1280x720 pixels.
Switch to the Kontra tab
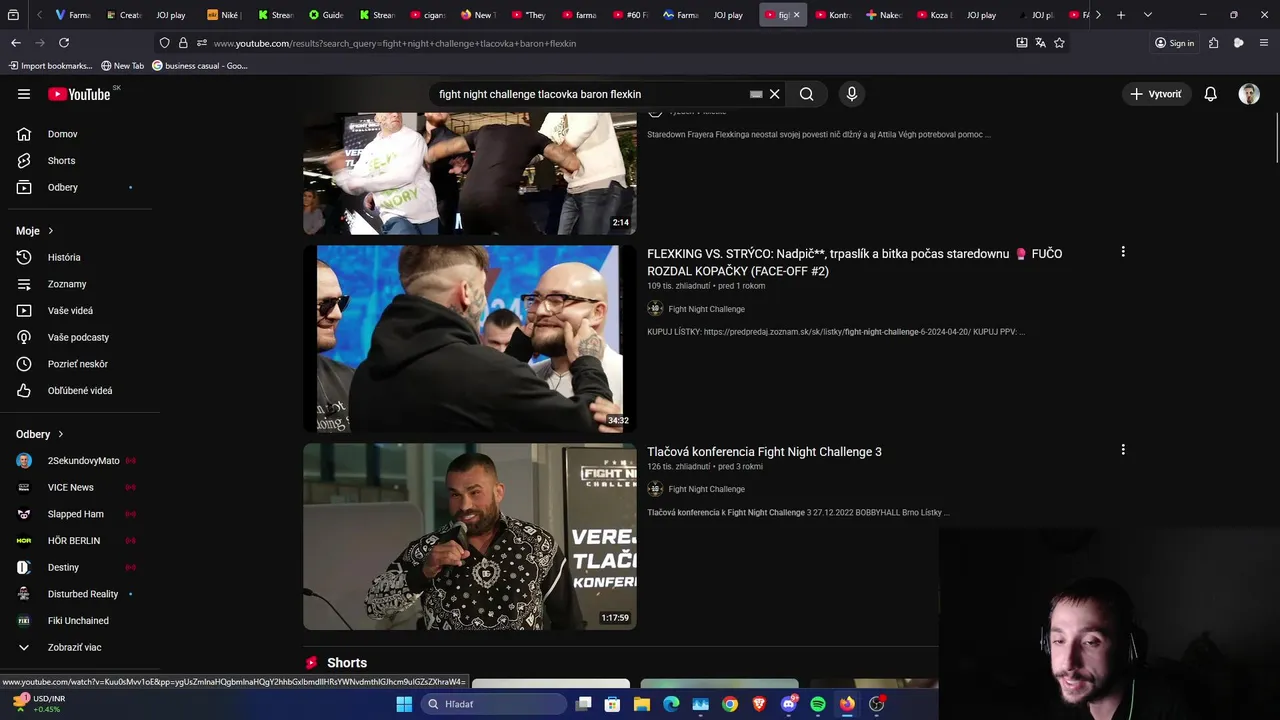click(834, 15)
